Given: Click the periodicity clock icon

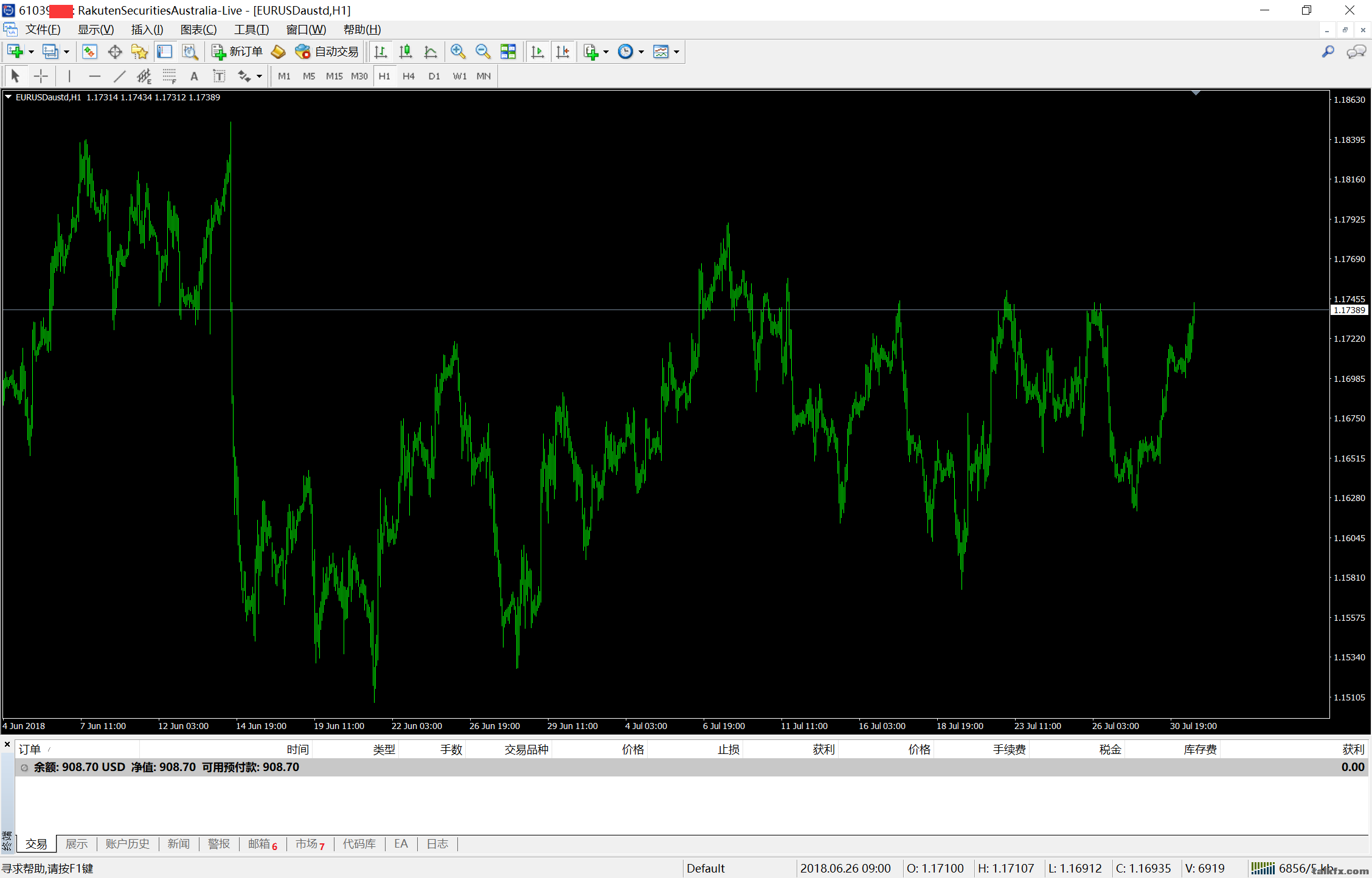Looking at the screenshot, I should tap(625, 52).
